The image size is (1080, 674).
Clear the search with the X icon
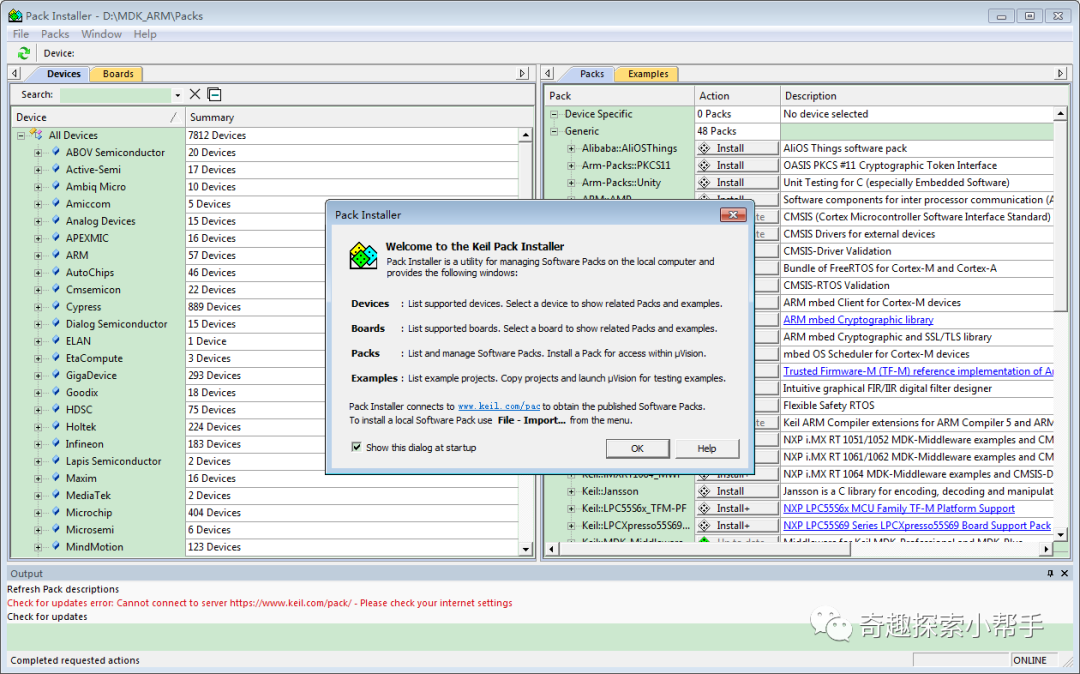(x=195, y=94)
